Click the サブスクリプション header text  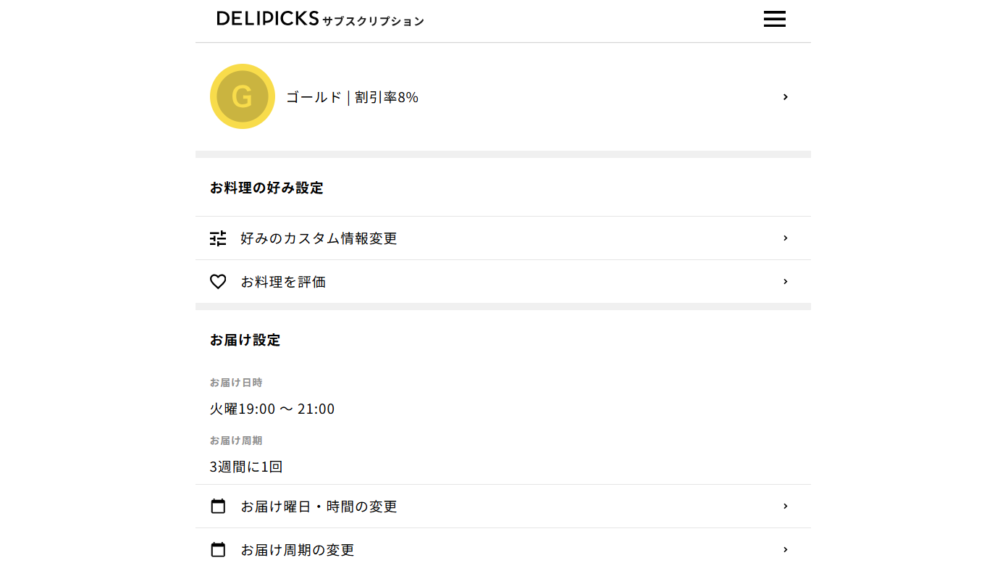pyautogui.click(x=373, y=21)
